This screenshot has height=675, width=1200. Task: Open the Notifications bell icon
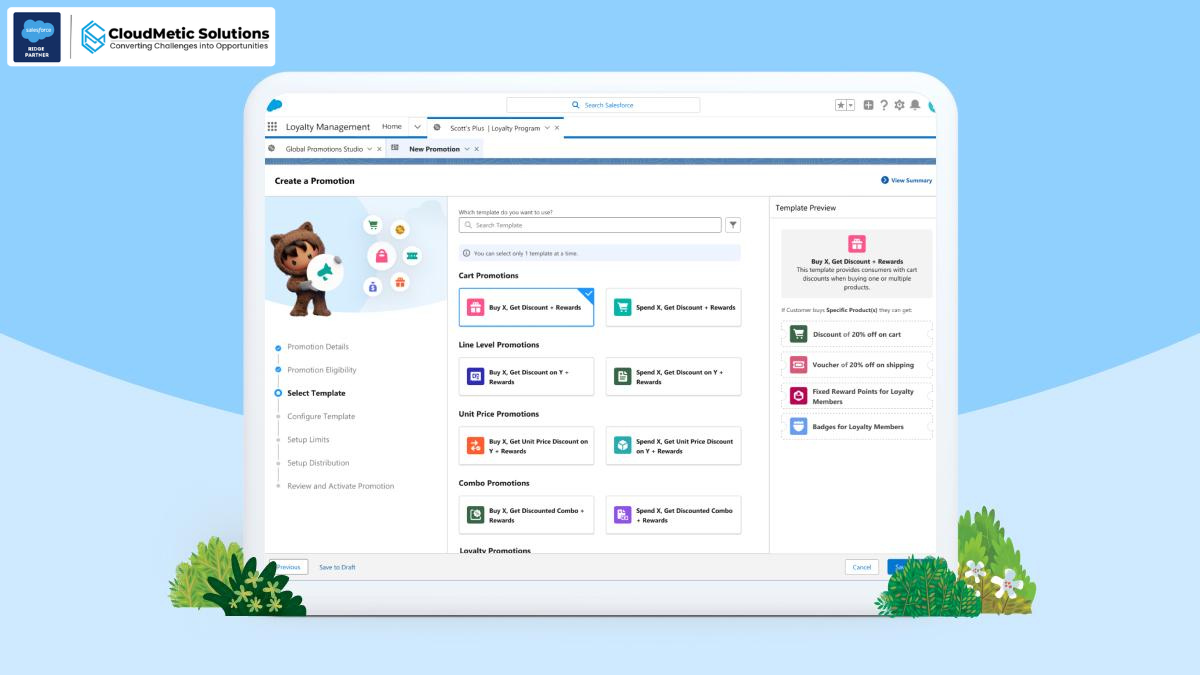pos(914,105)
